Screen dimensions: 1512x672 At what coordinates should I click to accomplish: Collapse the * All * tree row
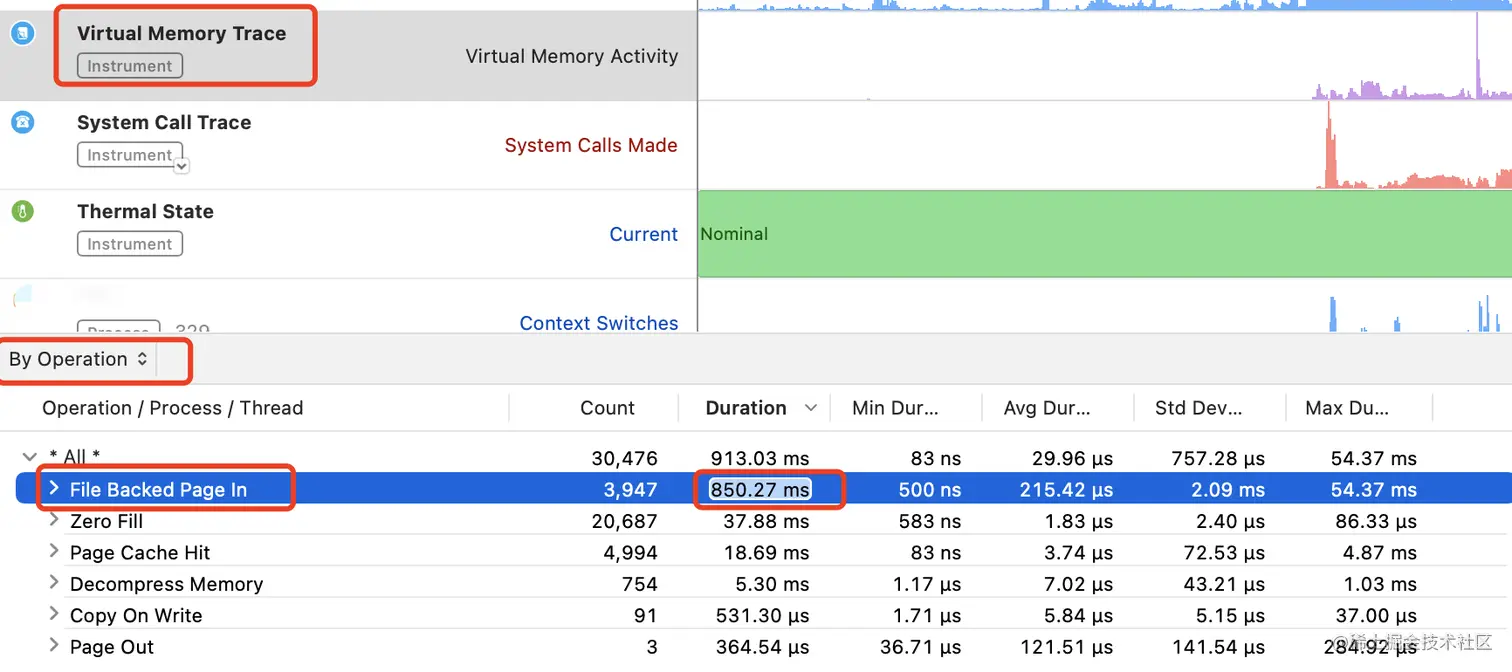point(29,457)
